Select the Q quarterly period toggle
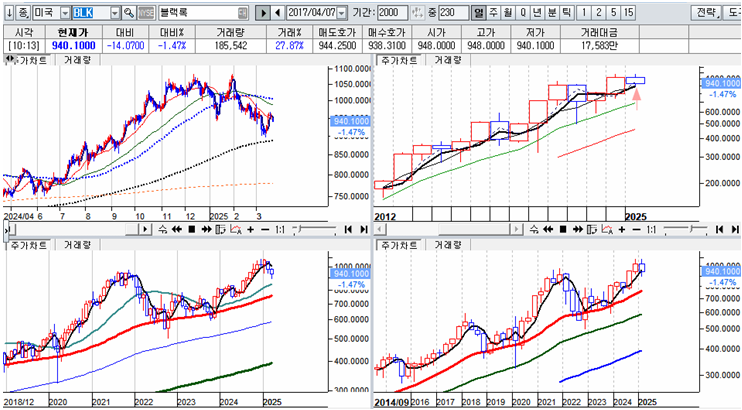This screenshot has height=410, width=742. click(x=522, y=13)
